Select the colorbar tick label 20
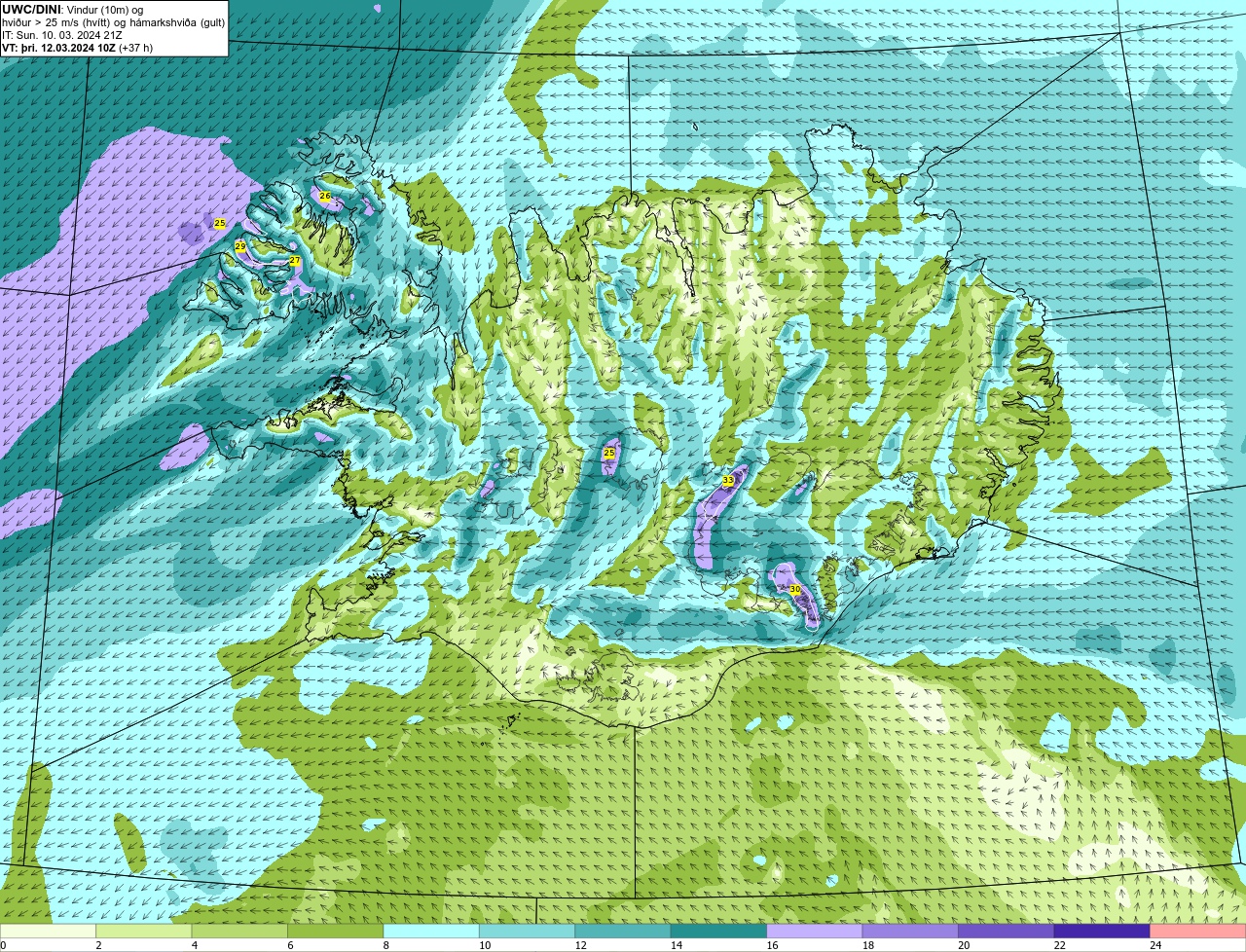This screenshot has width=1246, height=952. 964,945
